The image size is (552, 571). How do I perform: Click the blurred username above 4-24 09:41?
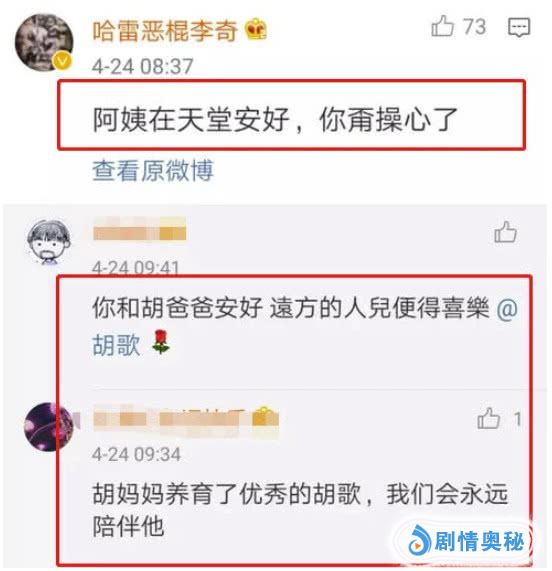pyautogui.click(x=139, y=229)
